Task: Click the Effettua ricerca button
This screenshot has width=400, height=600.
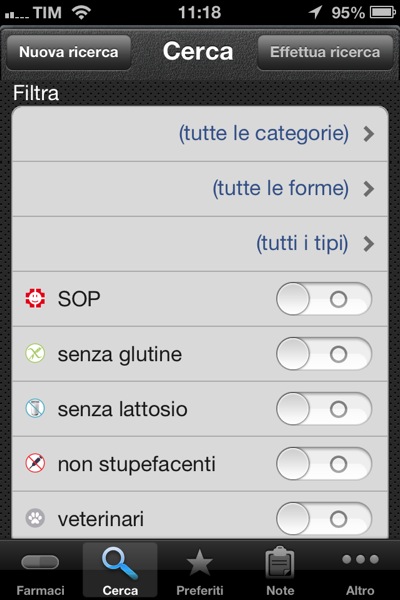Action: tap(325, 52)
